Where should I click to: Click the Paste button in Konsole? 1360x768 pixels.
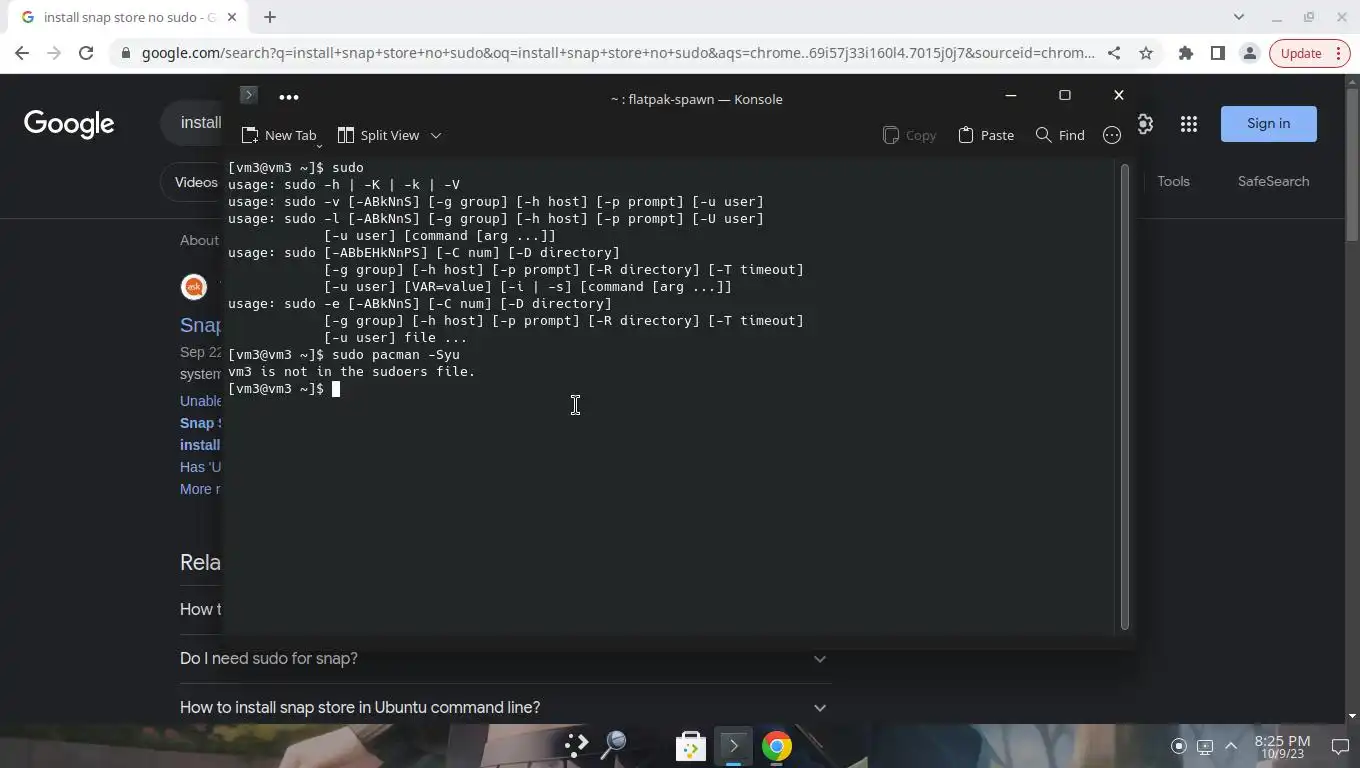pos(986,135)
